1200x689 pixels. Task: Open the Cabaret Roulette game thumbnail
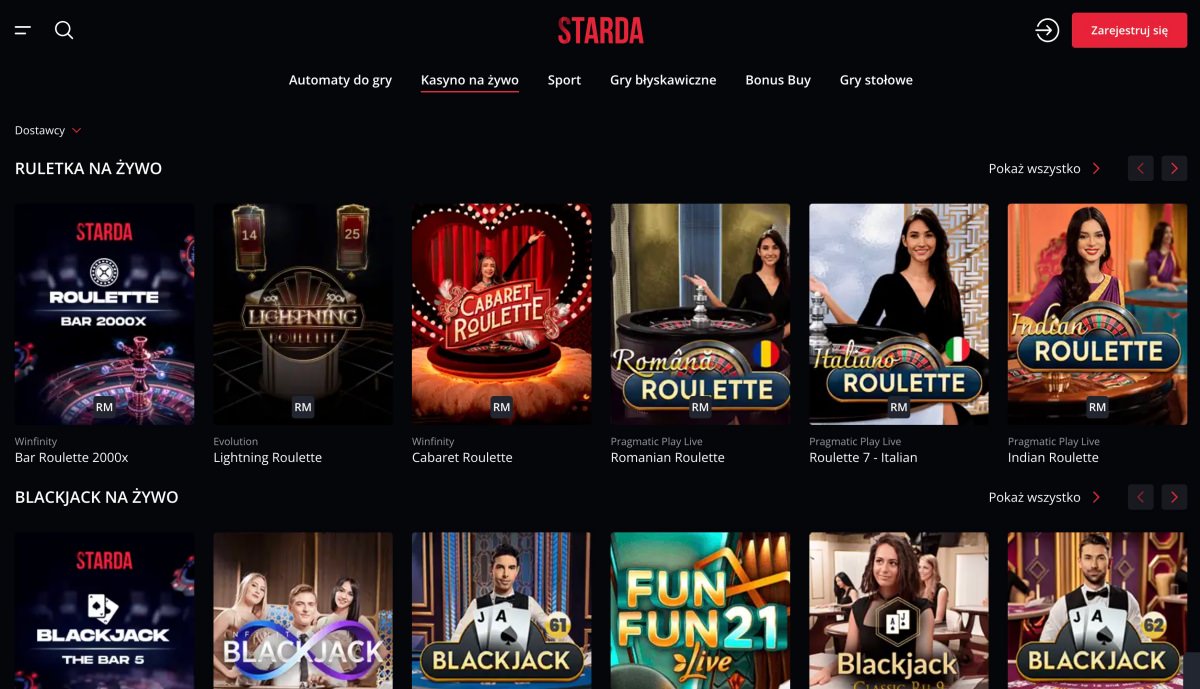coord(501,314)
